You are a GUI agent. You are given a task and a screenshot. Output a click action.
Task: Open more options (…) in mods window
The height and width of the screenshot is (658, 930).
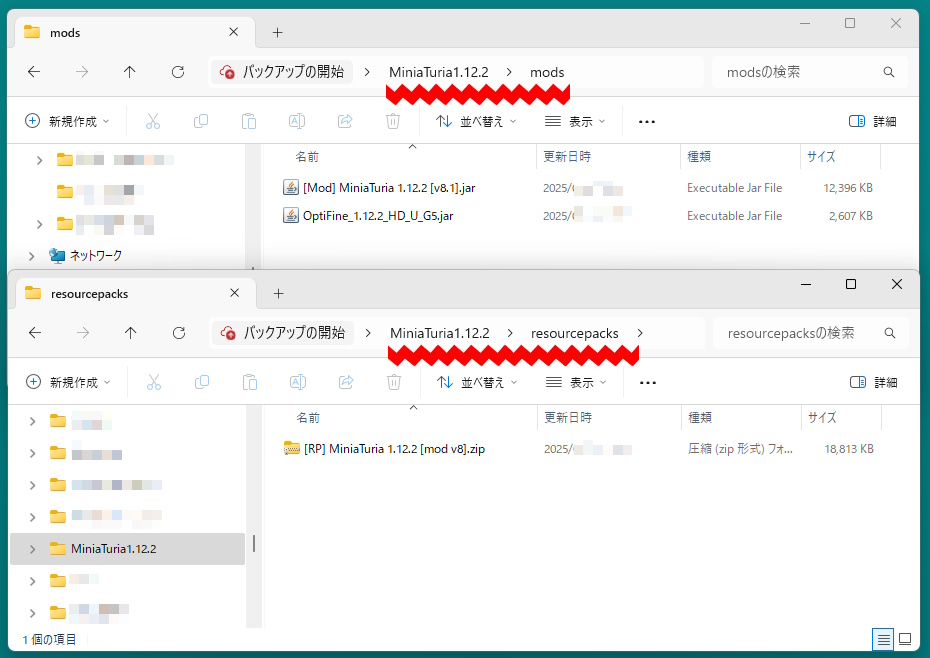[x=646, y=122]
